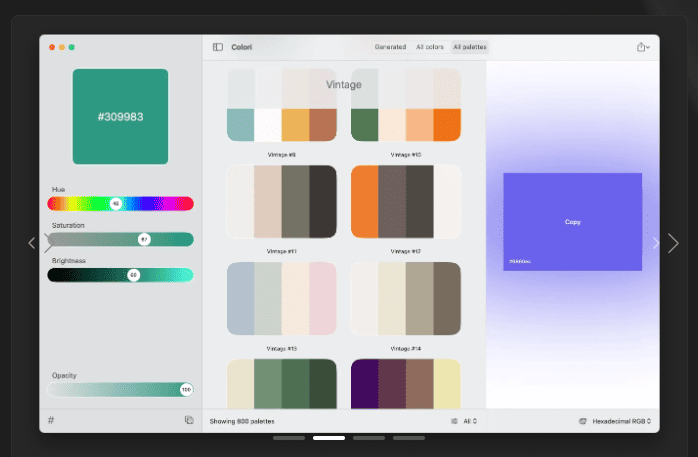Viewport: 698px width, 457px height.
Task: Select the Vintage #10 palette card
Action: (406, 105)
